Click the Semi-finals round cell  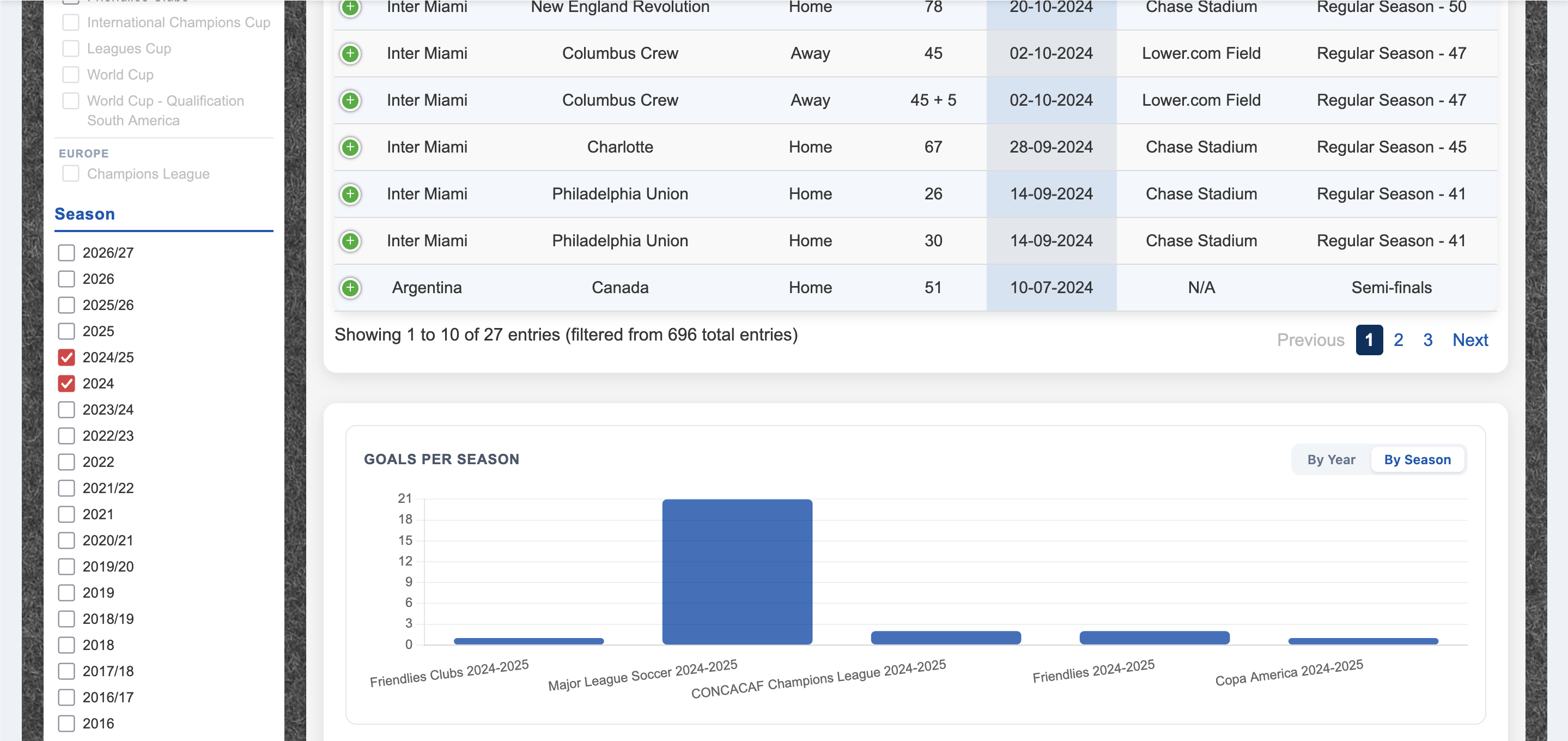(x=1391, y=288)
